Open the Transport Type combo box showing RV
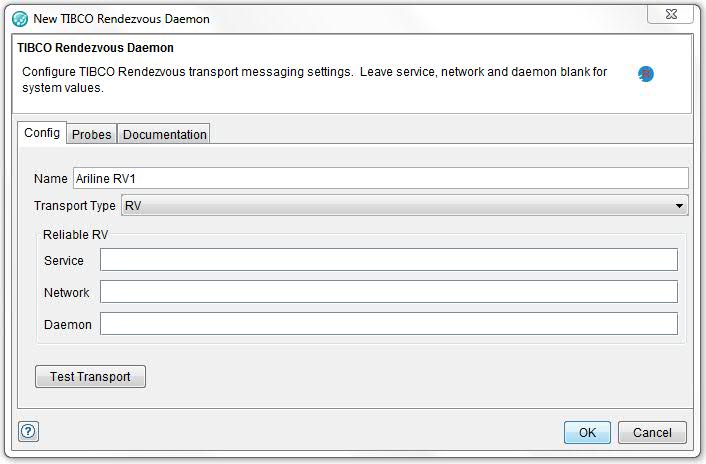The height and width of the screenshot is (464, 706). click(400, 206)
